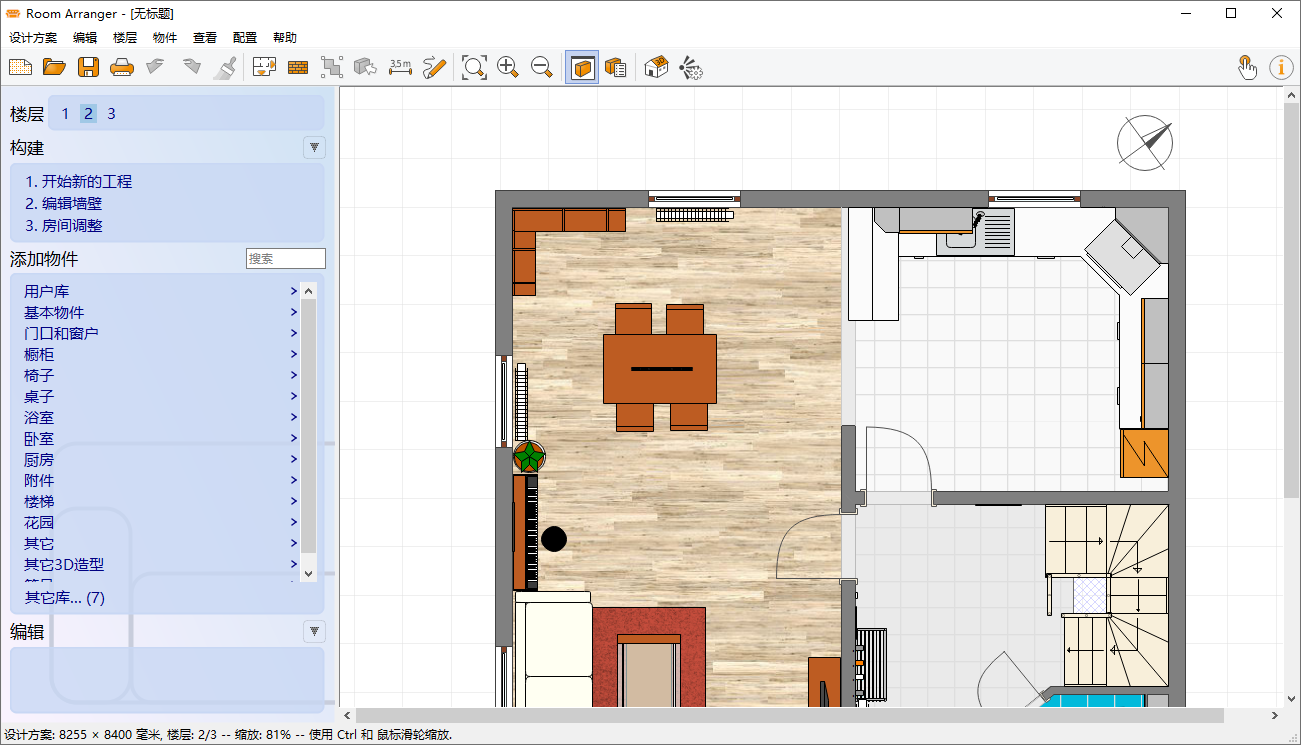Switch to floor 3
This screenshot has height=745, width=1301.
(x=111, y=113)
